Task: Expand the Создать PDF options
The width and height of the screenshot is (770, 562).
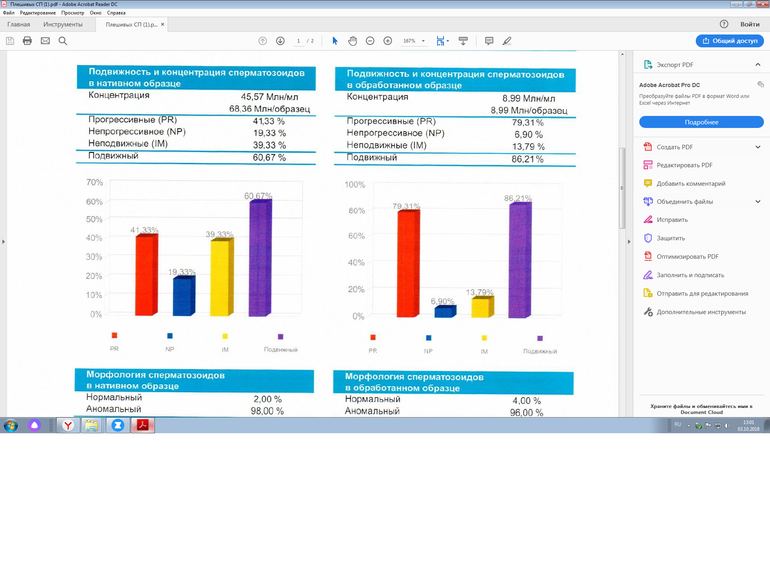Action: [757, 147]
